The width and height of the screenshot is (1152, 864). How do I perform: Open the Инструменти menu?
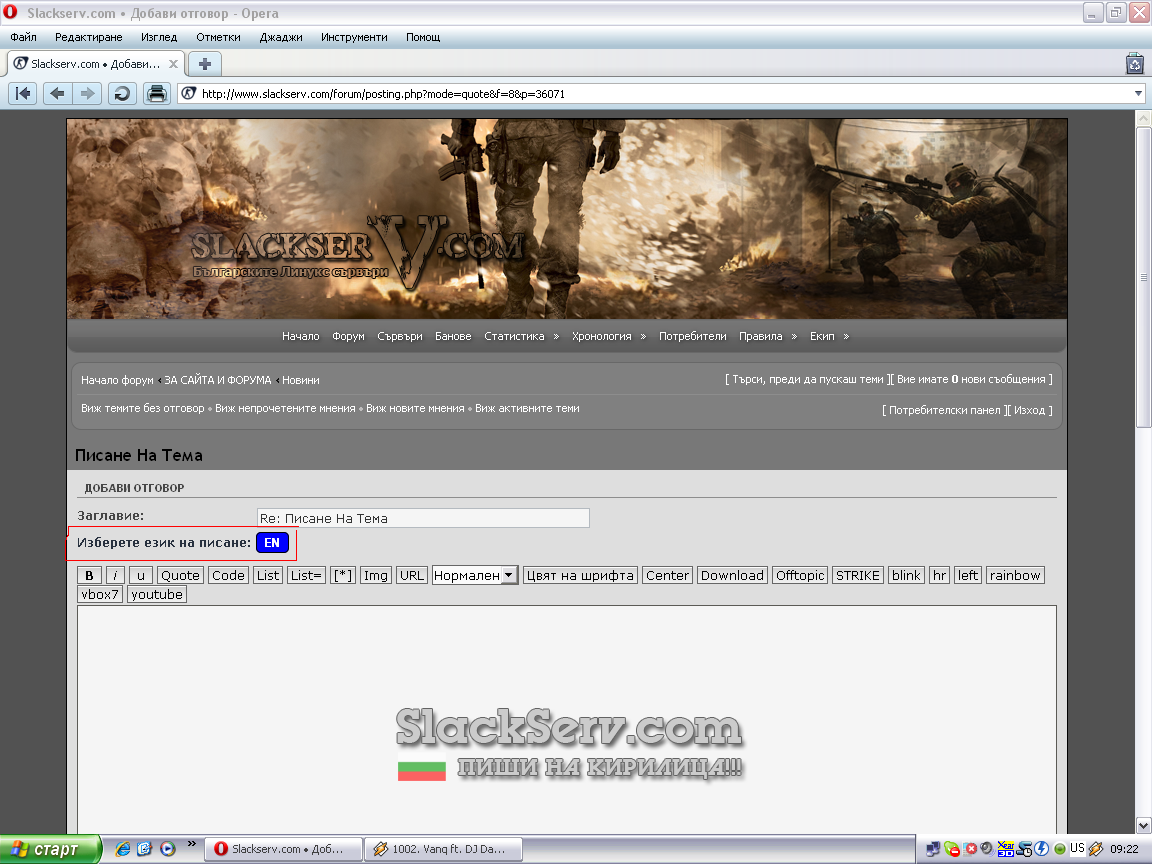(x=354, y=37)
